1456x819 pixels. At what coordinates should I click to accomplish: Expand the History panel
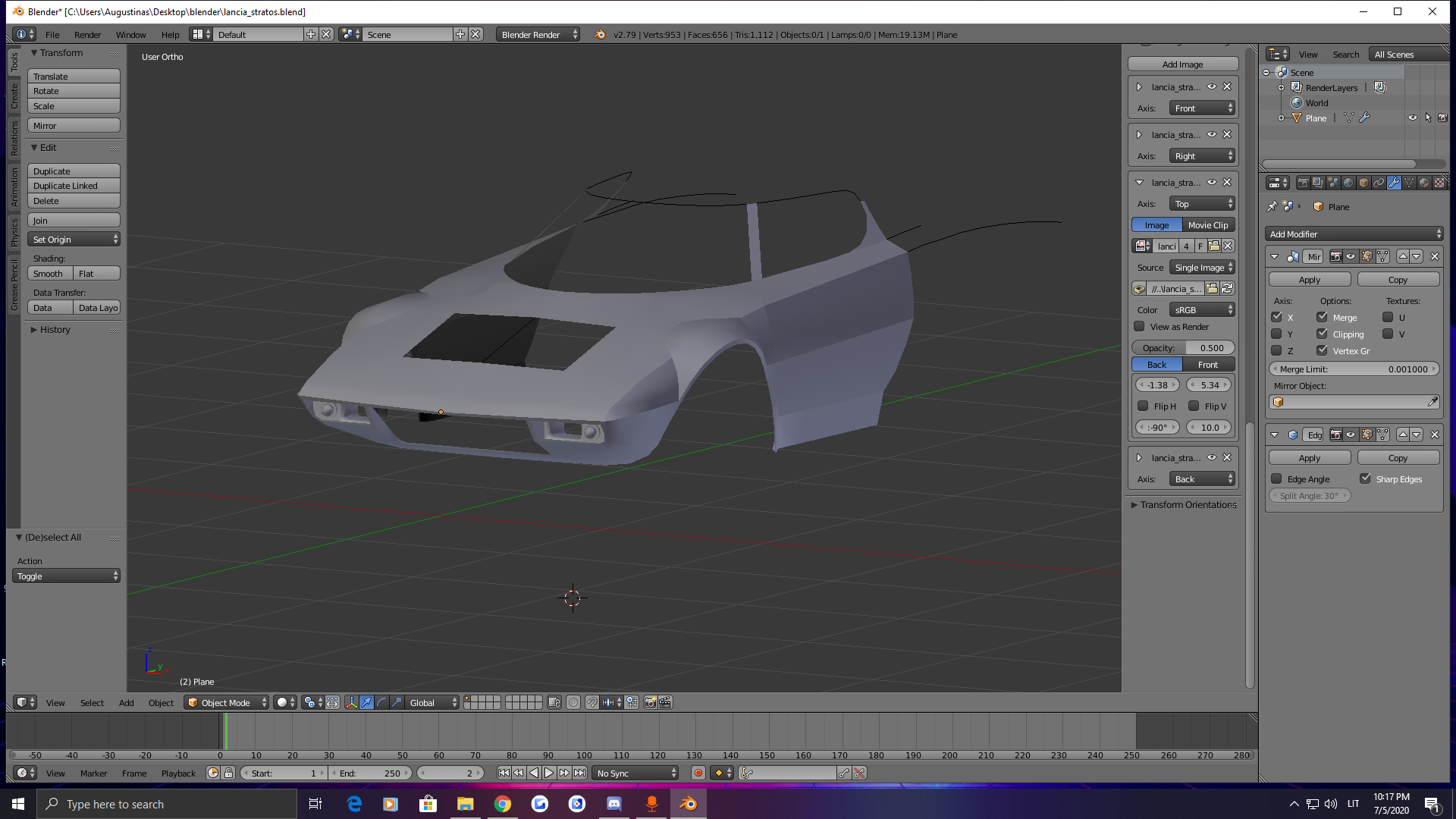click(x=55, y=330)
